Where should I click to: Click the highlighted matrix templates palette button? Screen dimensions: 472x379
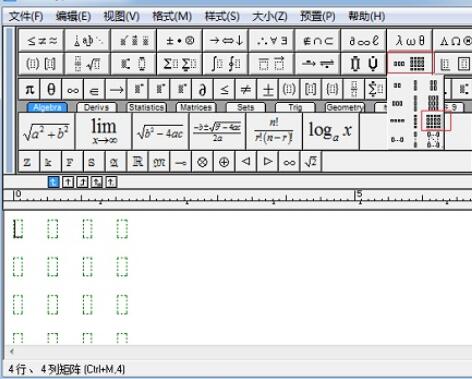pos(410,63)
